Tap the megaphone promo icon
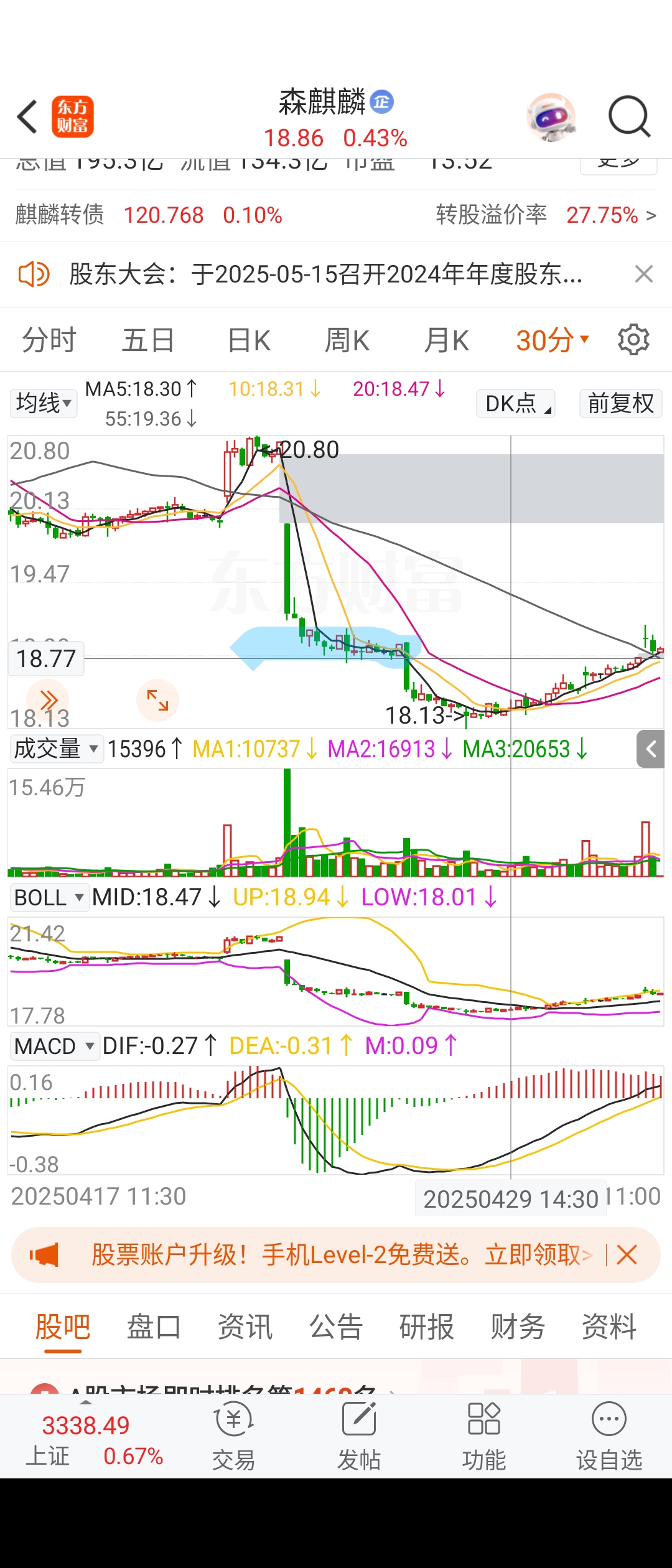This screenshot has width=672, height=1568. pyautogui.click(x=44, y=1255)
